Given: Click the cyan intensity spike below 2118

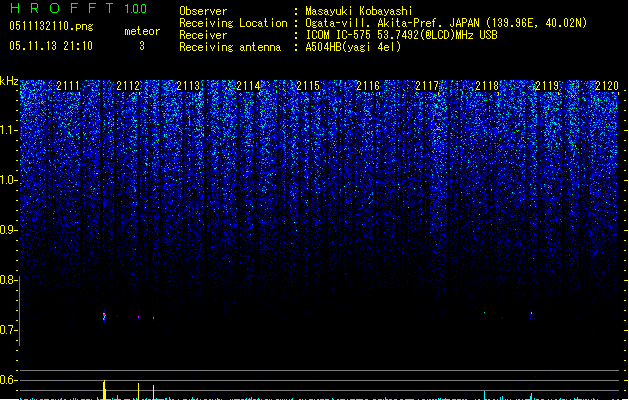Looking at the screenshot, I should tap(485, 395).
